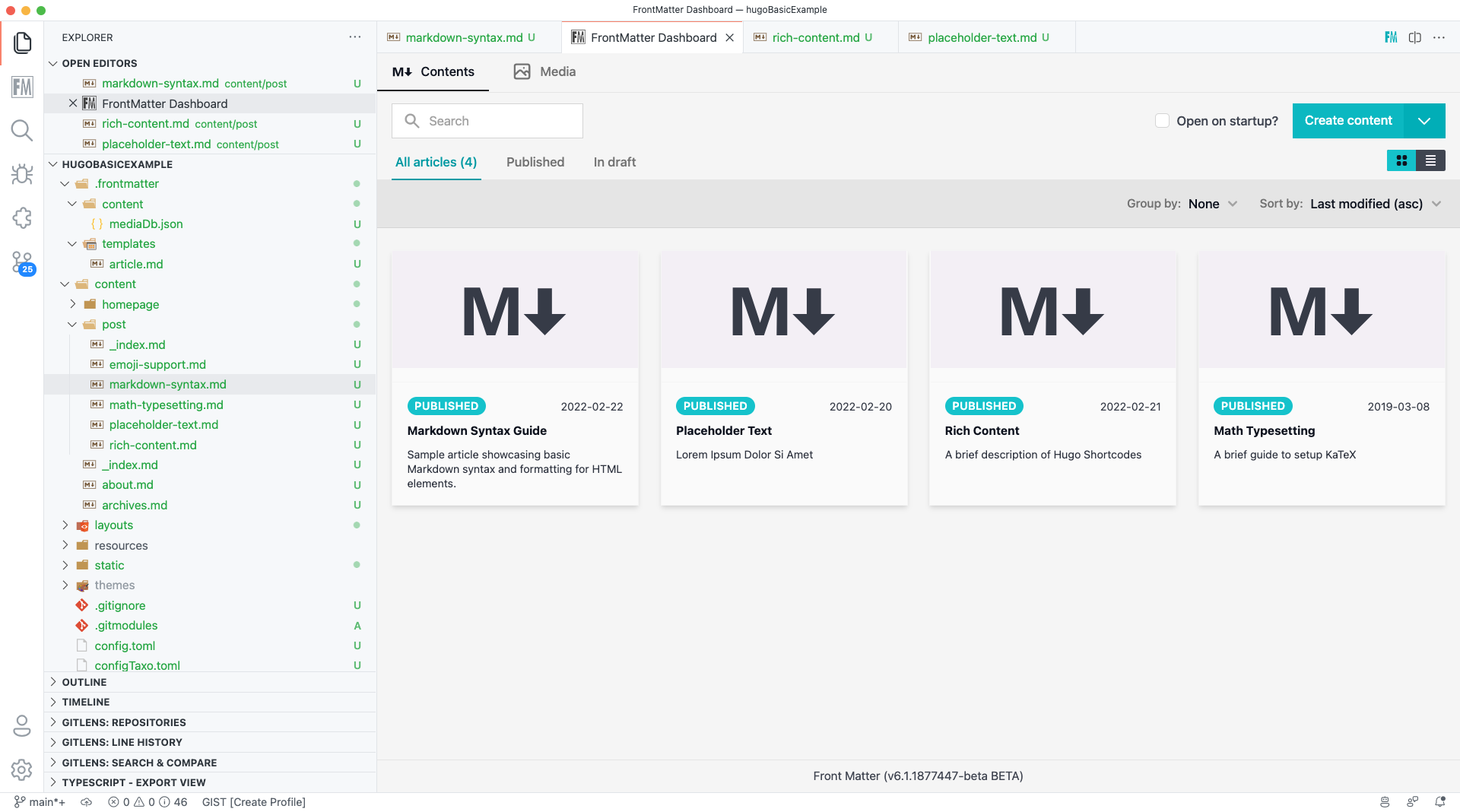Select the Search icon in the activity bar
The image size is (1460, 812).
click(23, 131)
